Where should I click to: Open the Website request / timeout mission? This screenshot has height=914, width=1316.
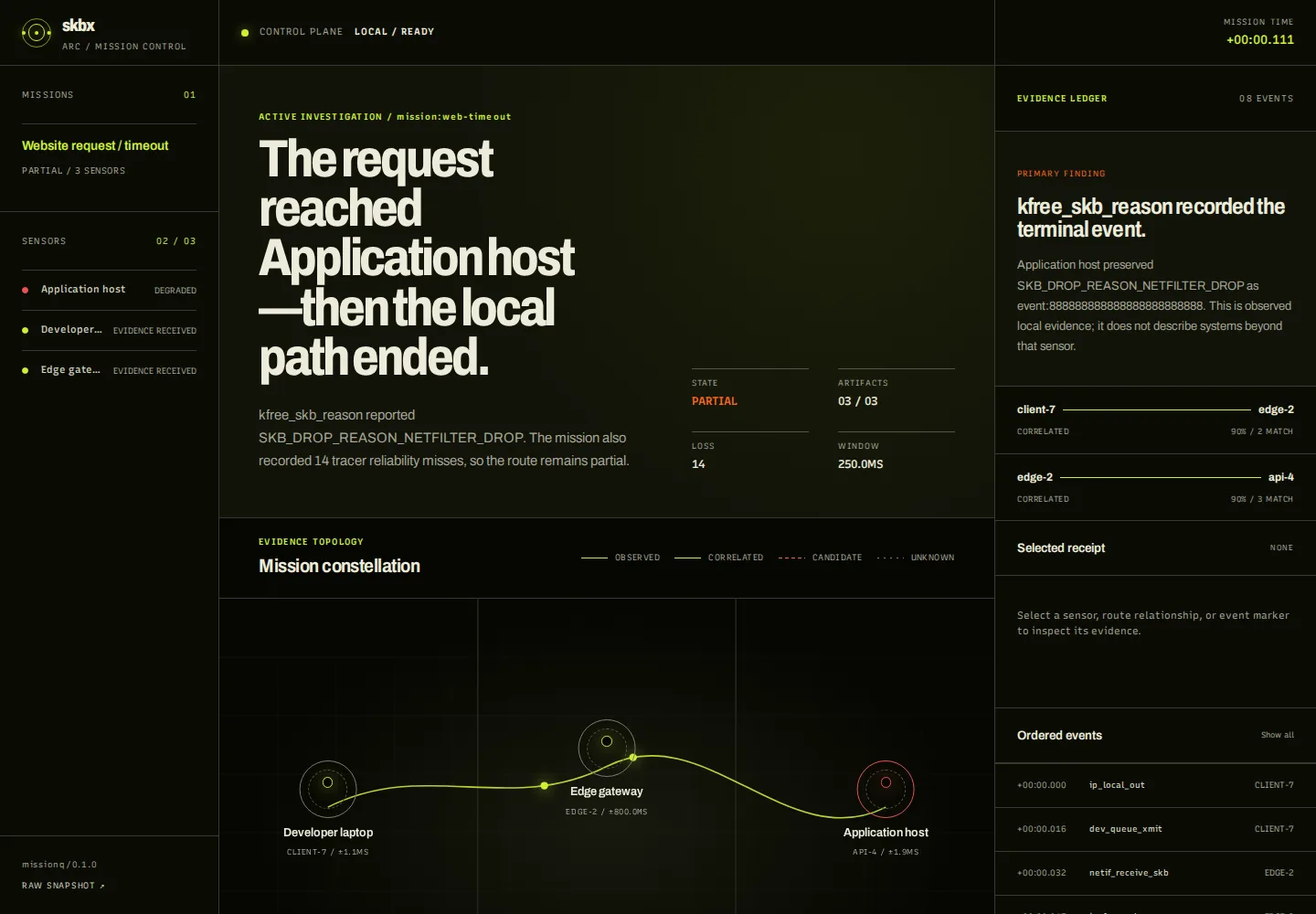point(109,157)
